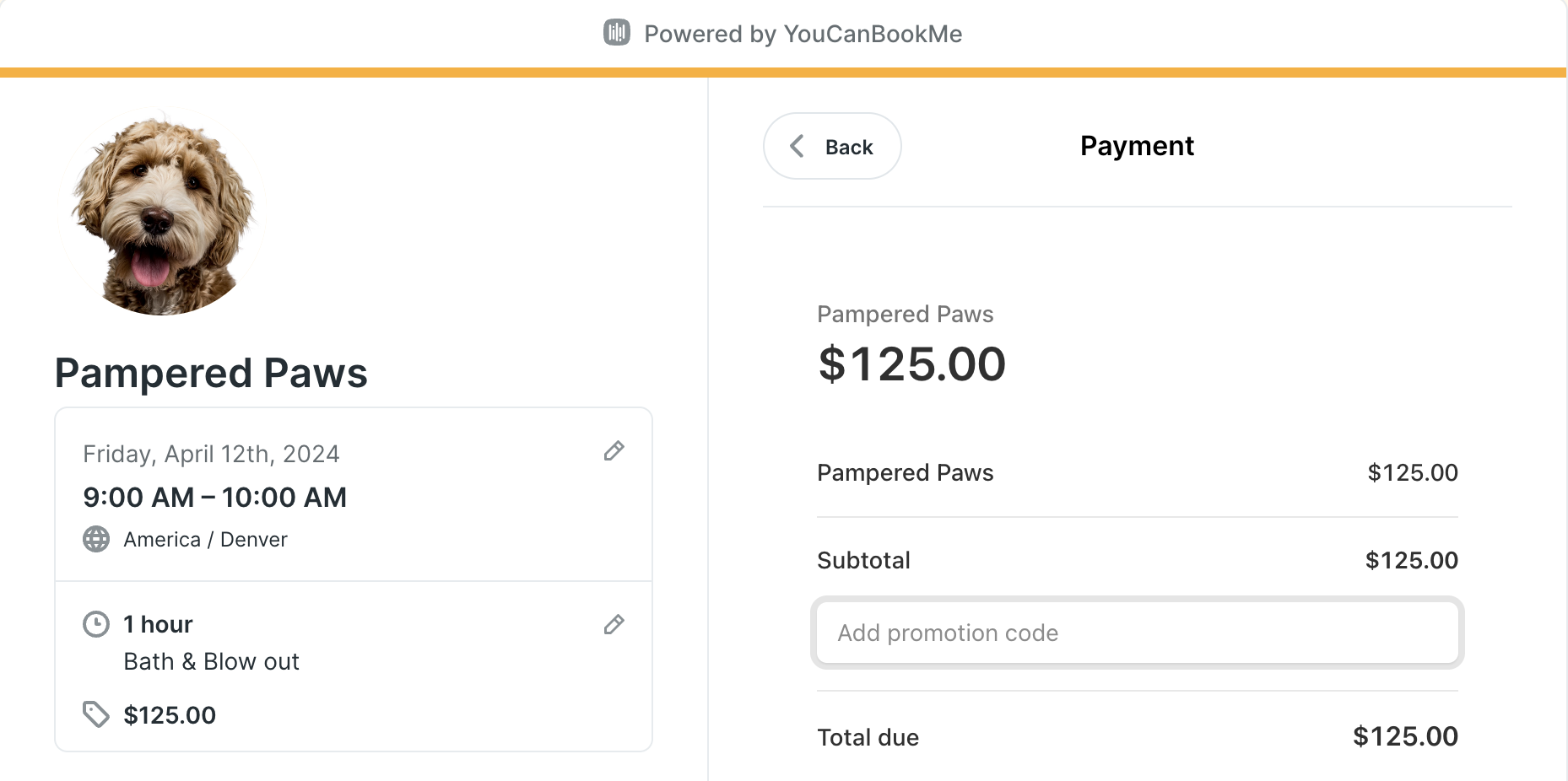This screenshot has height=781, width=1568.
Task: Click the price tag icon
Action: pyautogui.click(x=96, y=714)
